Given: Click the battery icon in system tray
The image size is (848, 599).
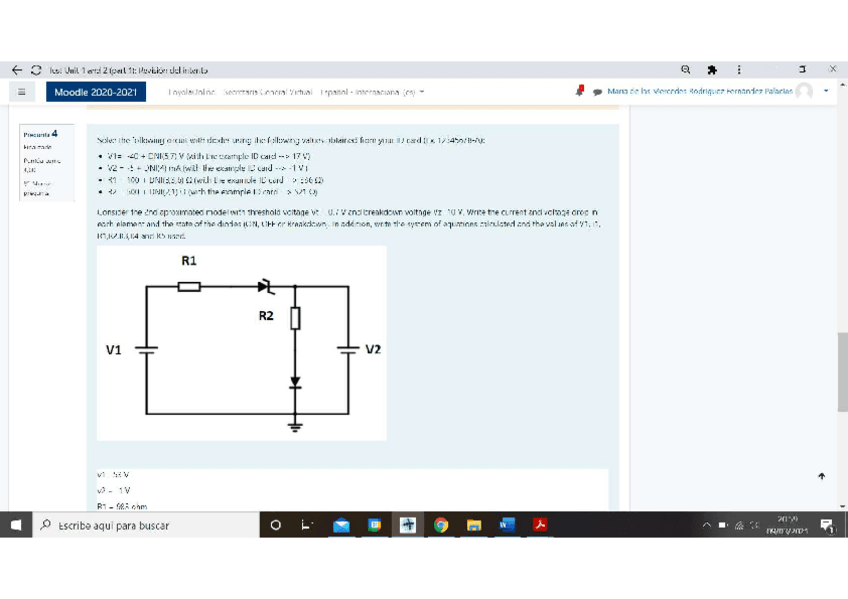Looking at the screenshot, I should 723,525.
